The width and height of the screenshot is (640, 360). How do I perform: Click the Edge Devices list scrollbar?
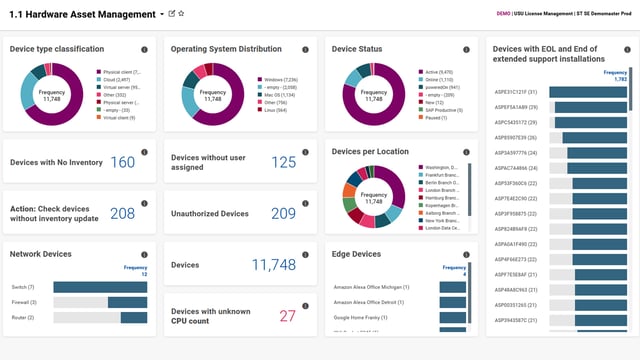(x=469, y=293)
